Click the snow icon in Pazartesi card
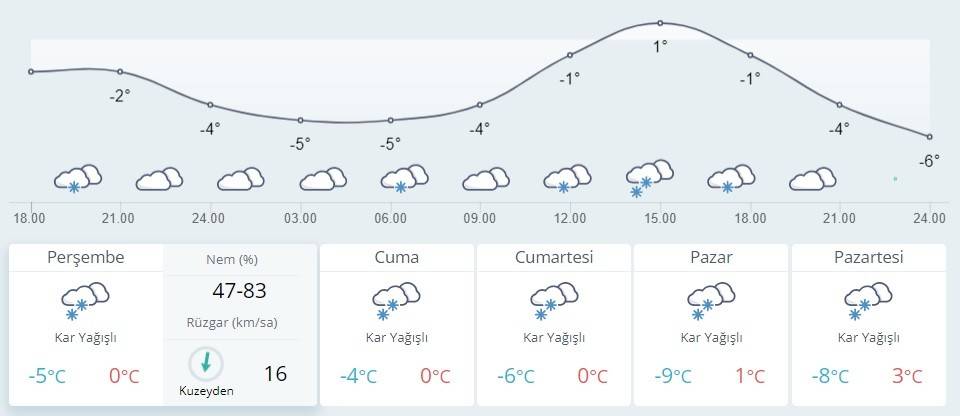 [x=868, y=300]
